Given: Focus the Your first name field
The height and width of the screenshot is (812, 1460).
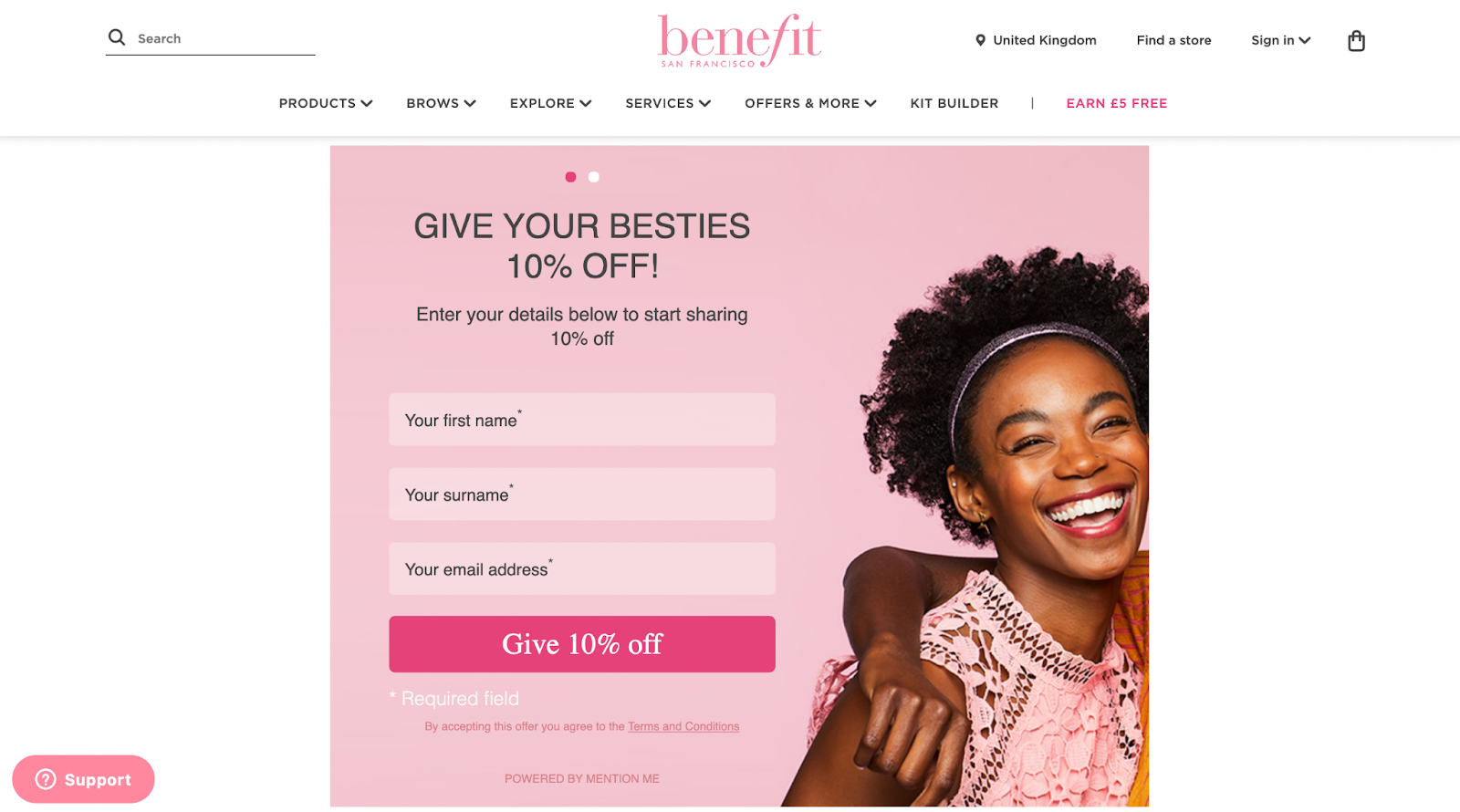Looking at the screenshot, I should (x=582, y=420).
